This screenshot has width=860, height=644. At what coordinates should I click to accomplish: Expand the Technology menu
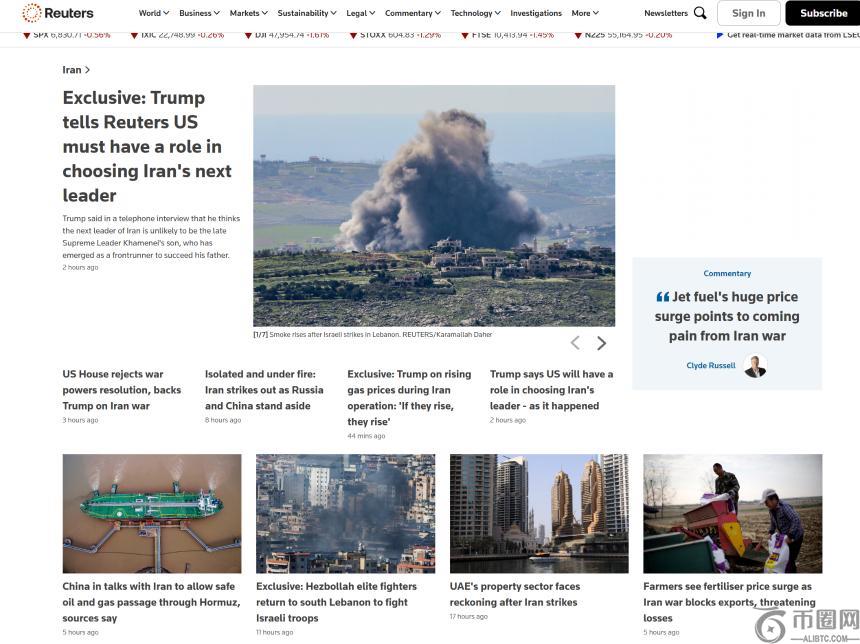pos(475,13)
